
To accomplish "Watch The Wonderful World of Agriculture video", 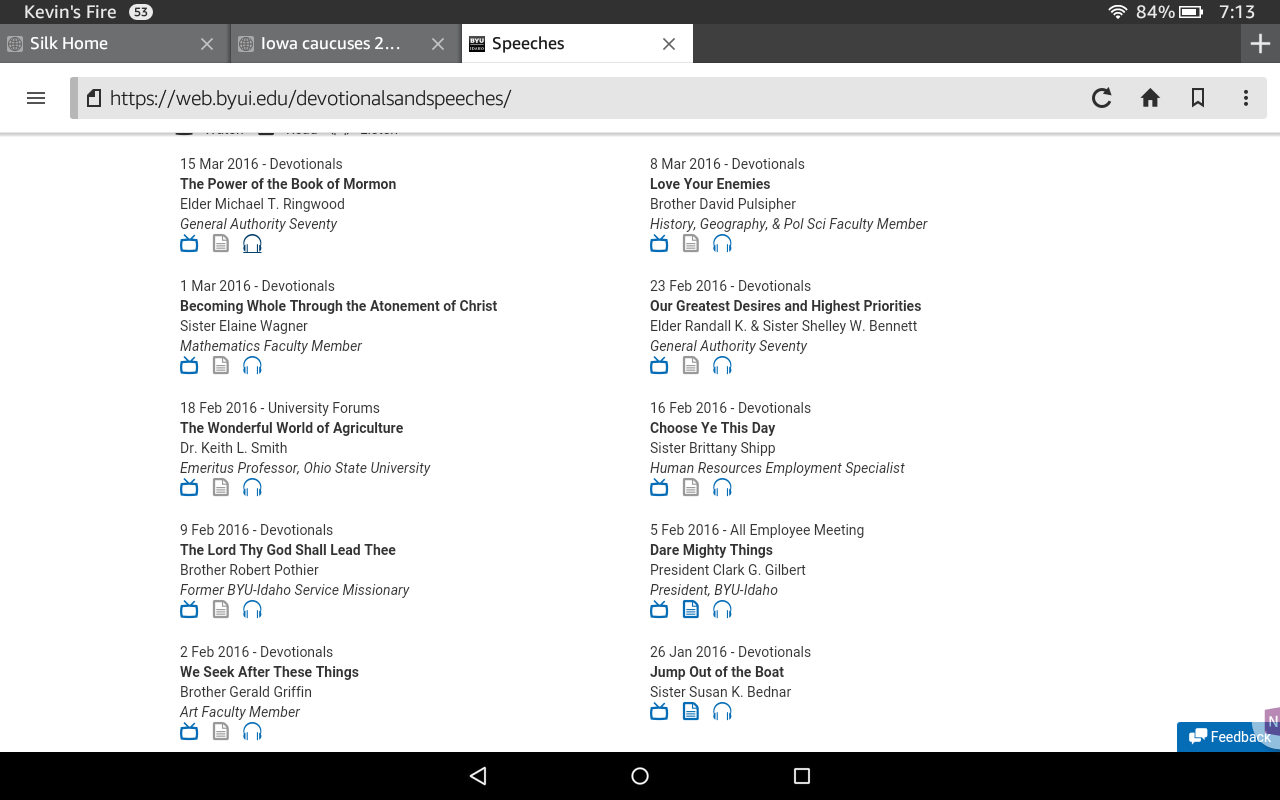I will point(189,488).
